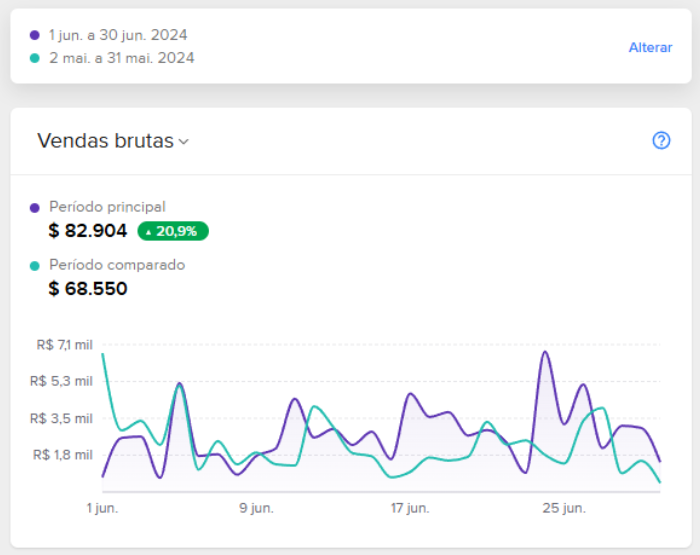Click the '$ 82.904' total value
The width and height of the screenshot is (700, 555).
(x=88, y=231)
